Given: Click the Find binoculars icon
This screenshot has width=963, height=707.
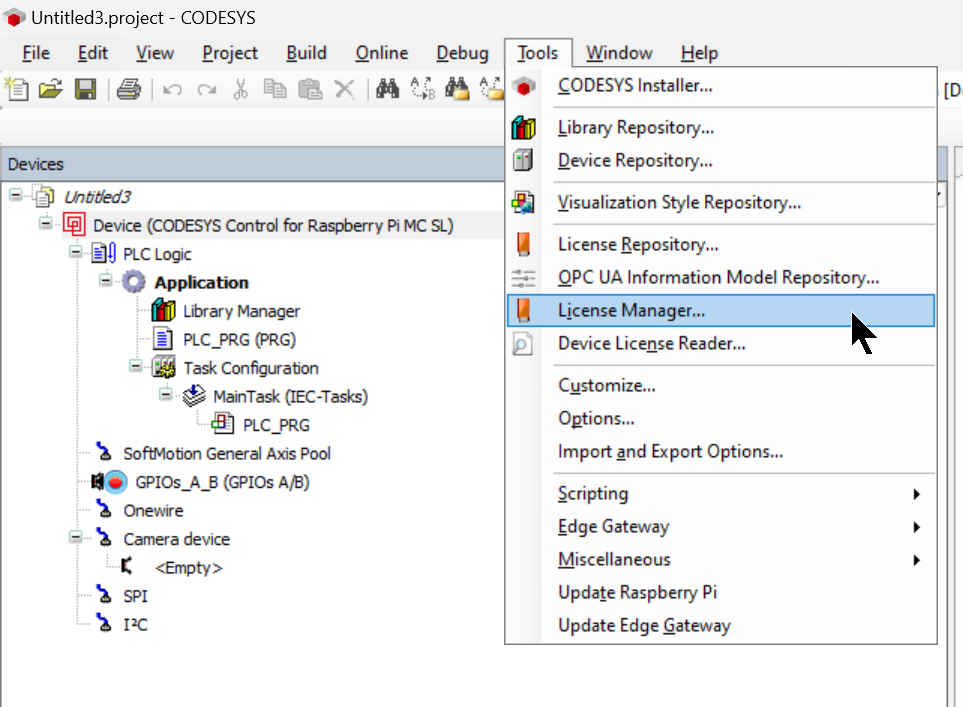Looking at the screenshot, I should pyautogui.click(x=388, y=89).
